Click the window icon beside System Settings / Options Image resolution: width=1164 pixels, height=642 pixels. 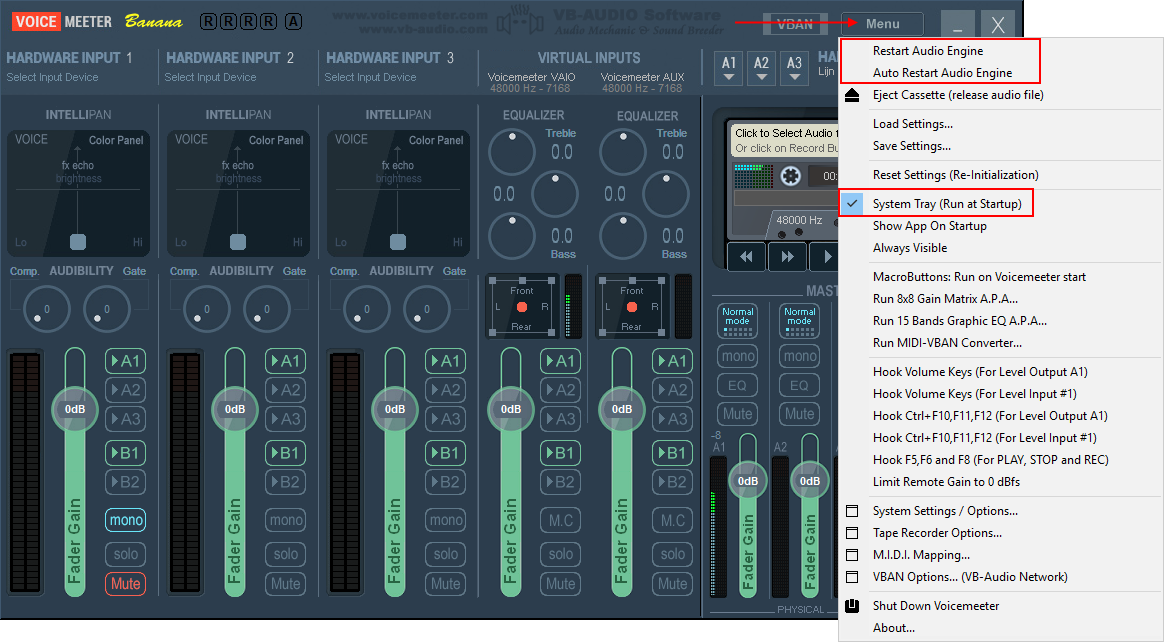click(x=851, y=511)
